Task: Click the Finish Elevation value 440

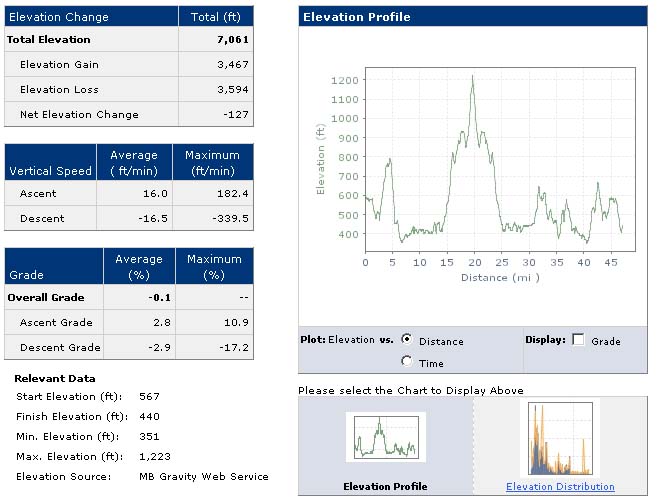Action: 149,417
